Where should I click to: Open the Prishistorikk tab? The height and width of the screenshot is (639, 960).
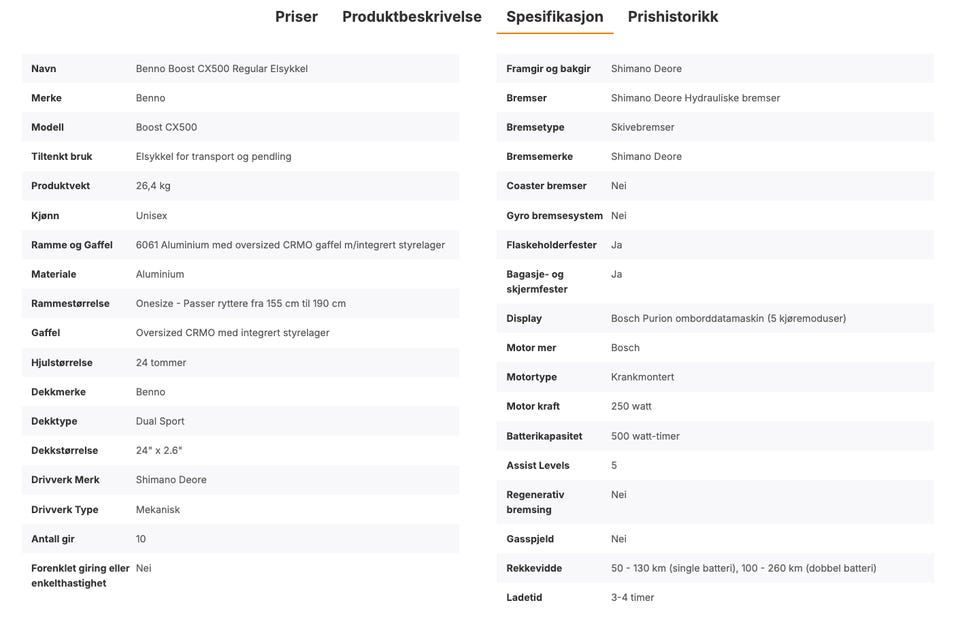(x=673, y=17)
